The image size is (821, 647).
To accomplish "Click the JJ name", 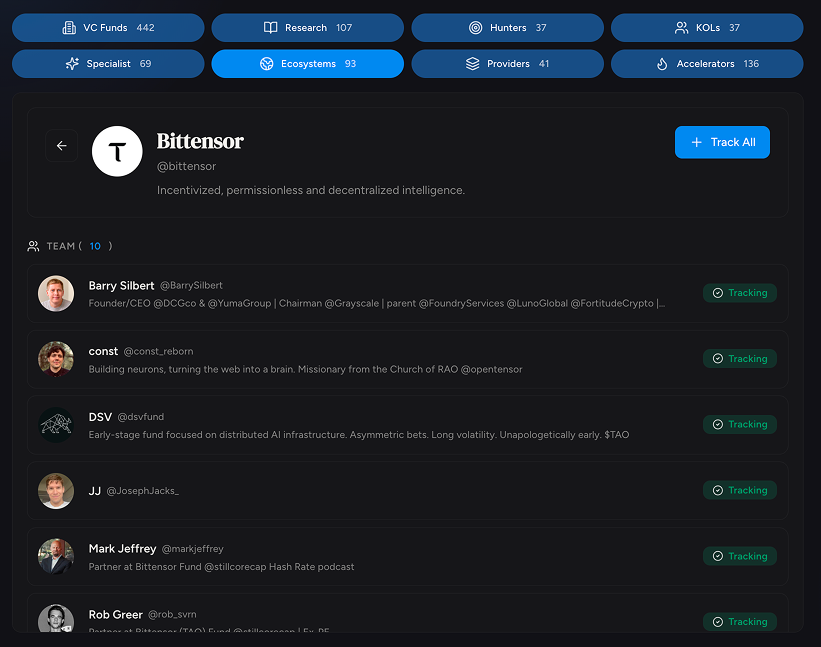I will (x=95, y=491).
